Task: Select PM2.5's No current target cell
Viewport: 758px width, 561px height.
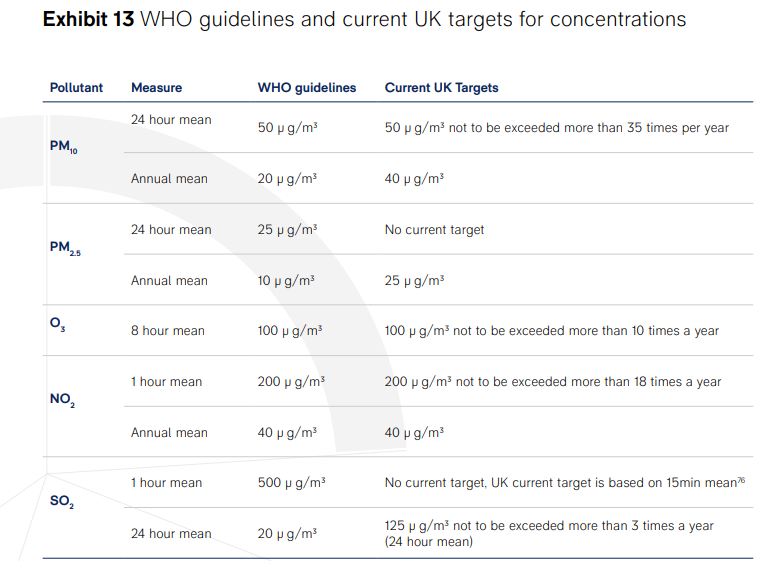Action: 434,230
